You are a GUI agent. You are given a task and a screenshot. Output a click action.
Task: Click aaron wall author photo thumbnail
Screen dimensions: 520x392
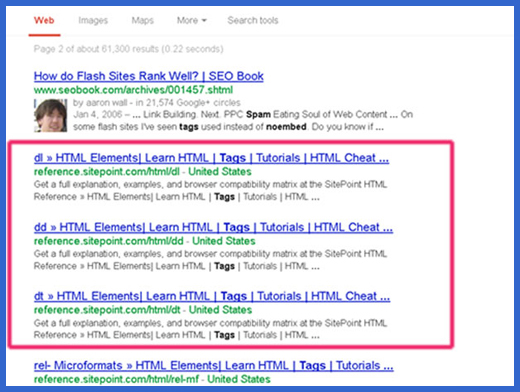click(50, 115)
